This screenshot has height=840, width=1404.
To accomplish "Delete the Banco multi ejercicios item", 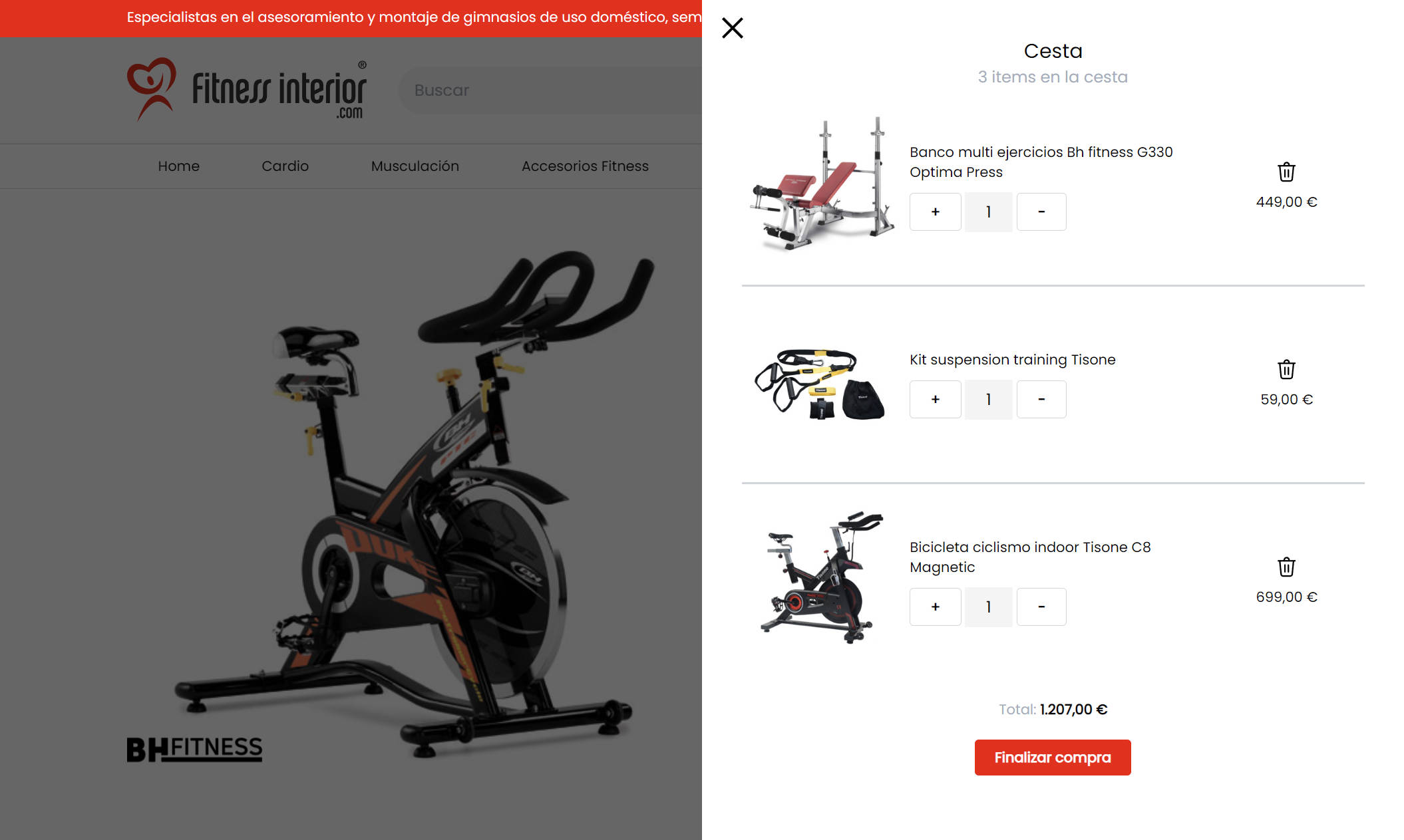I will pyautogui.click(x=1286, y=172).
